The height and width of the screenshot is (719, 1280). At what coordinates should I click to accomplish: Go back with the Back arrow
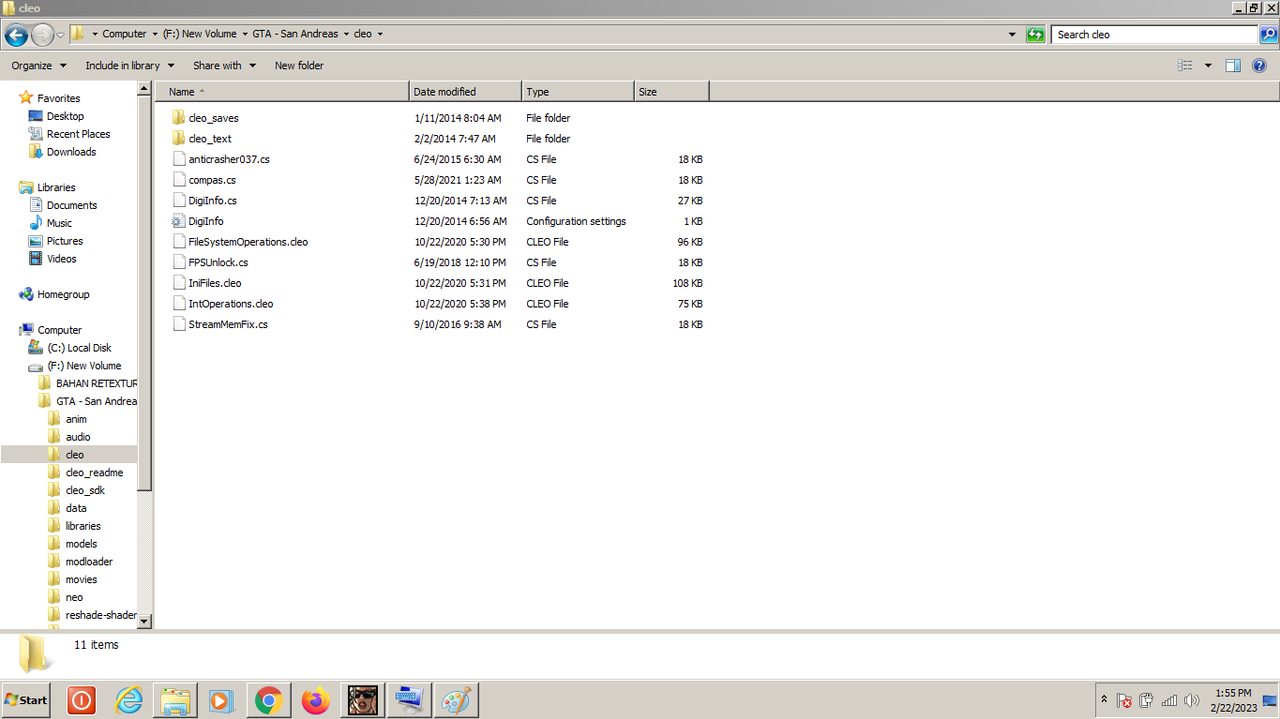pyautogui.click(x=16, y=35)
